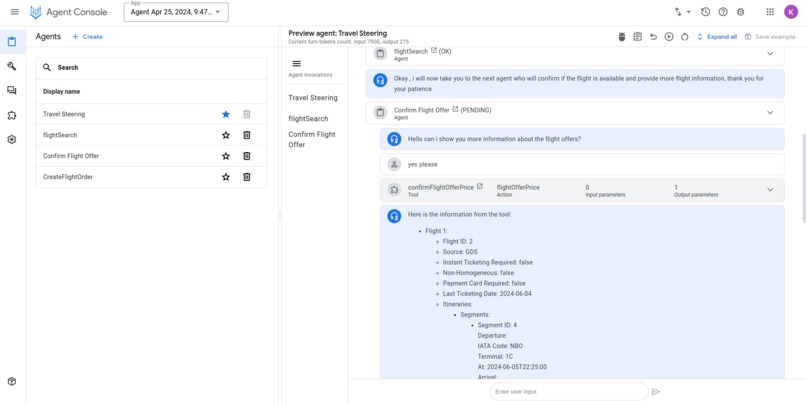Expand the flightSearch (OK) agent entry
806x404 pixels.
tap(770, 54)
